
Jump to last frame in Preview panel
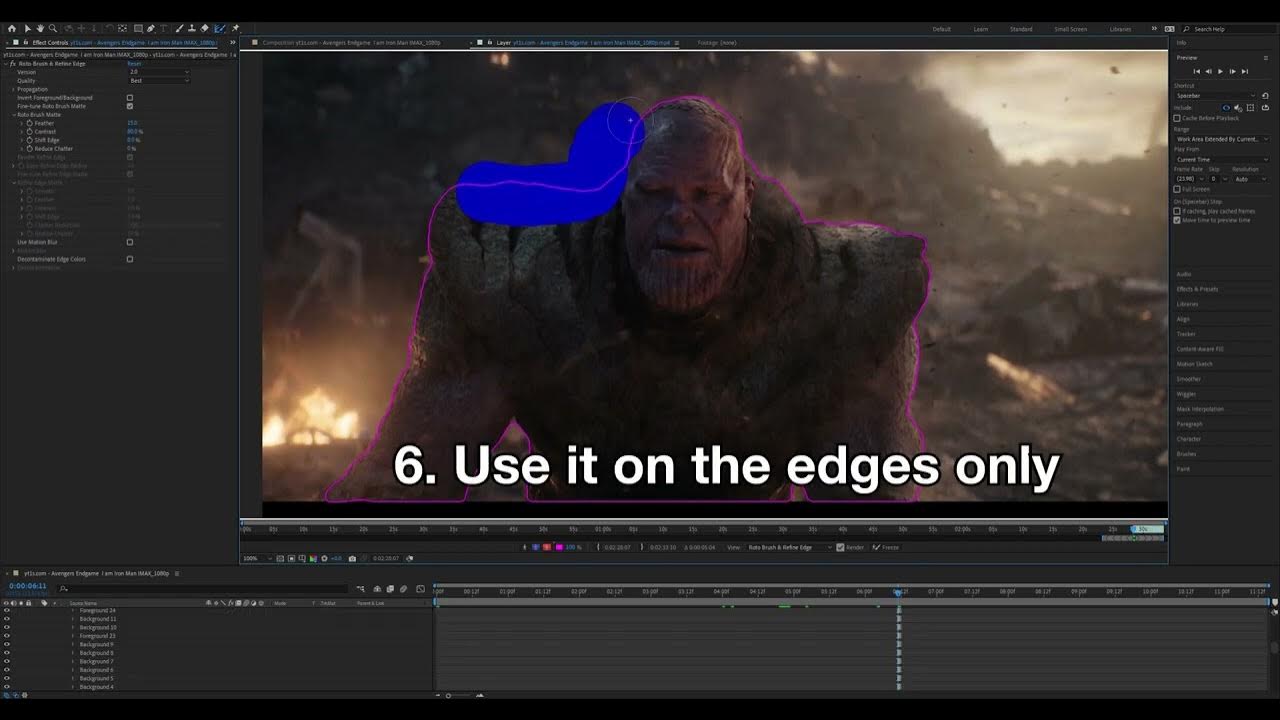pyautogui.click(x=1245, y=71)
